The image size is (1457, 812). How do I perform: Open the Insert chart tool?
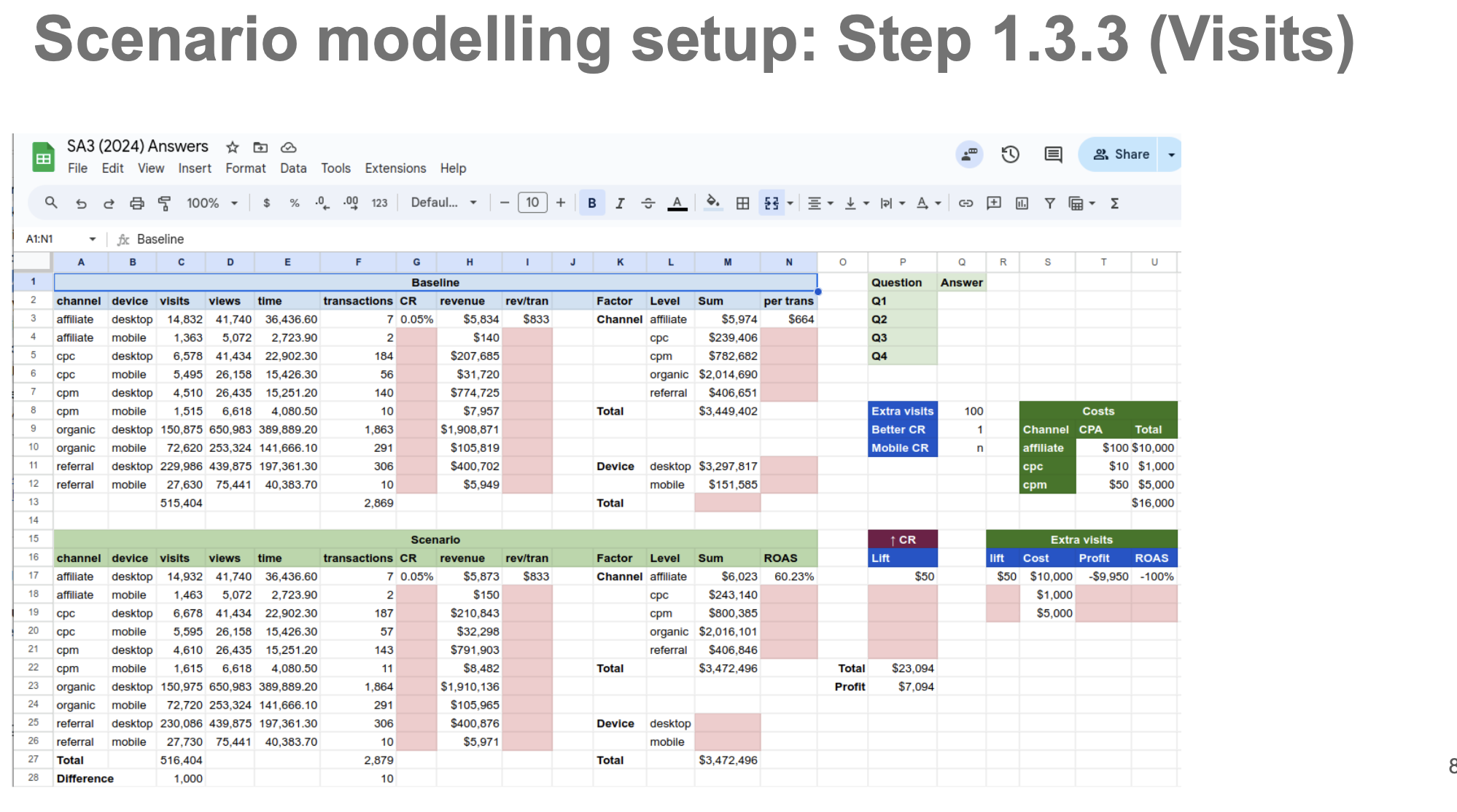coord(1021,203)
